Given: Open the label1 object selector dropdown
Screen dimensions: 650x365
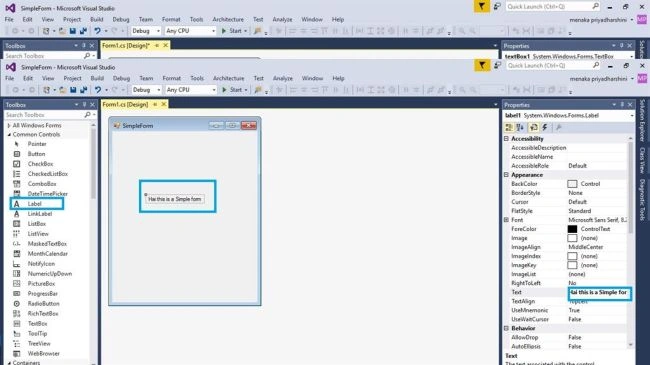Looking at the screenshot, I should 632,116.
